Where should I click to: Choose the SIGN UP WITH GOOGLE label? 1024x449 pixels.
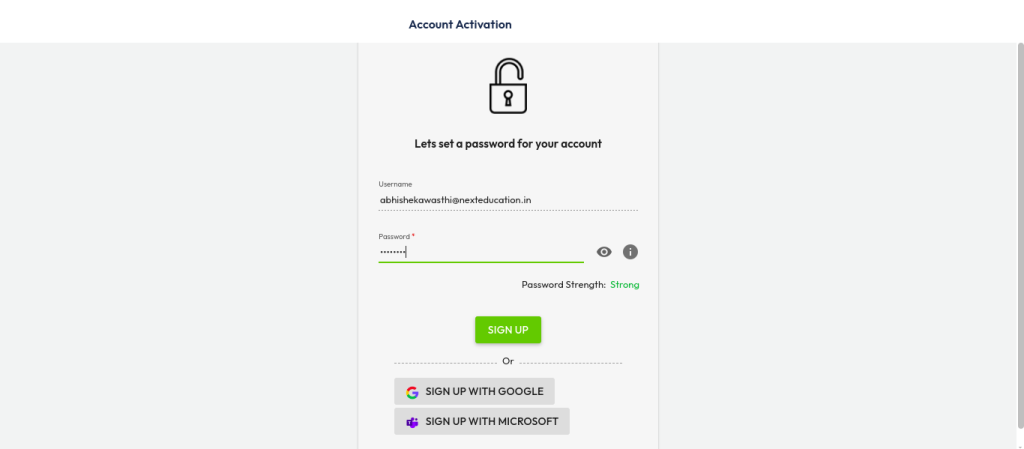click(484, 392)
